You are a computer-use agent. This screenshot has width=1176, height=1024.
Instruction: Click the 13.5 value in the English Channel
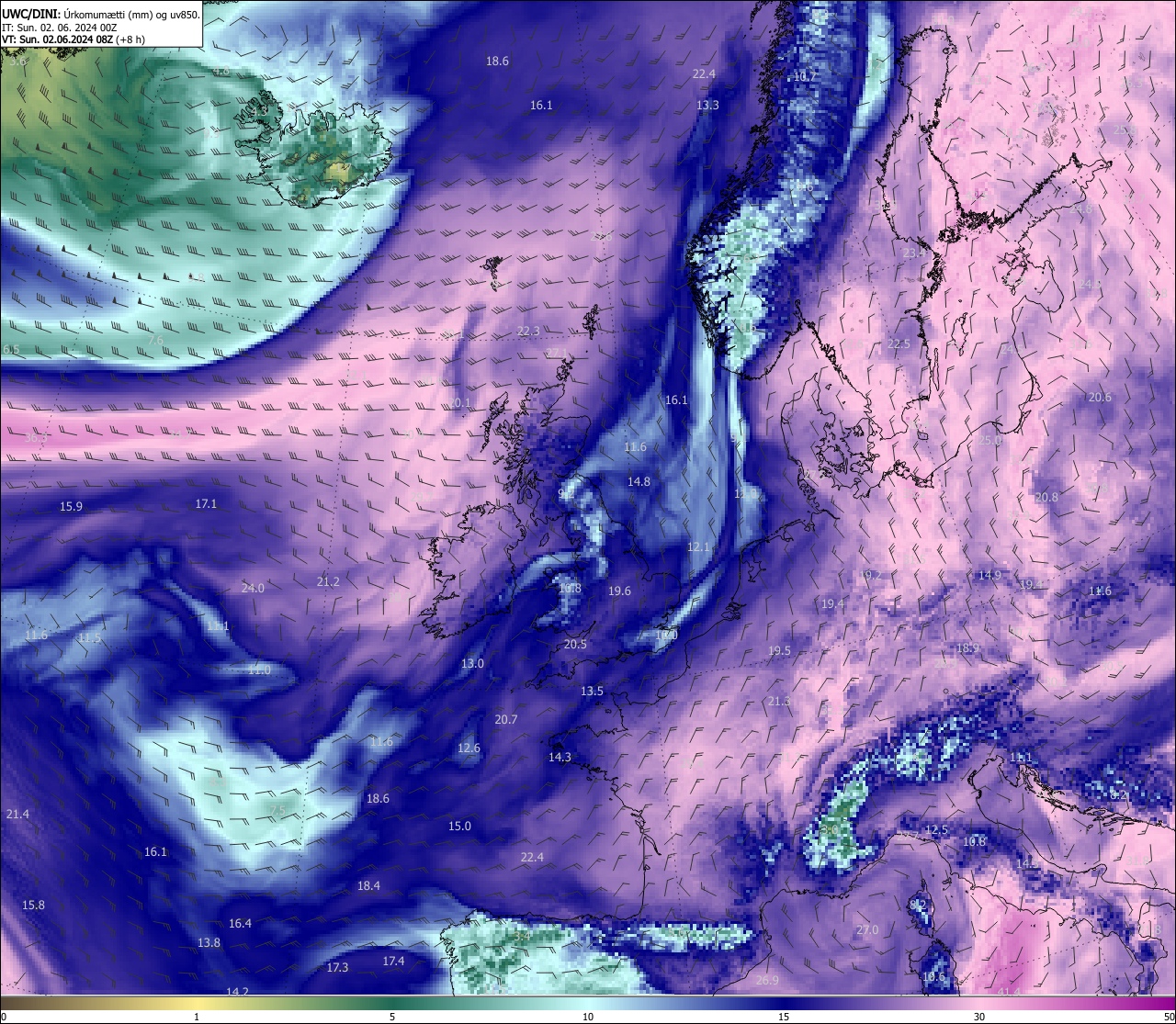(592, 692)
